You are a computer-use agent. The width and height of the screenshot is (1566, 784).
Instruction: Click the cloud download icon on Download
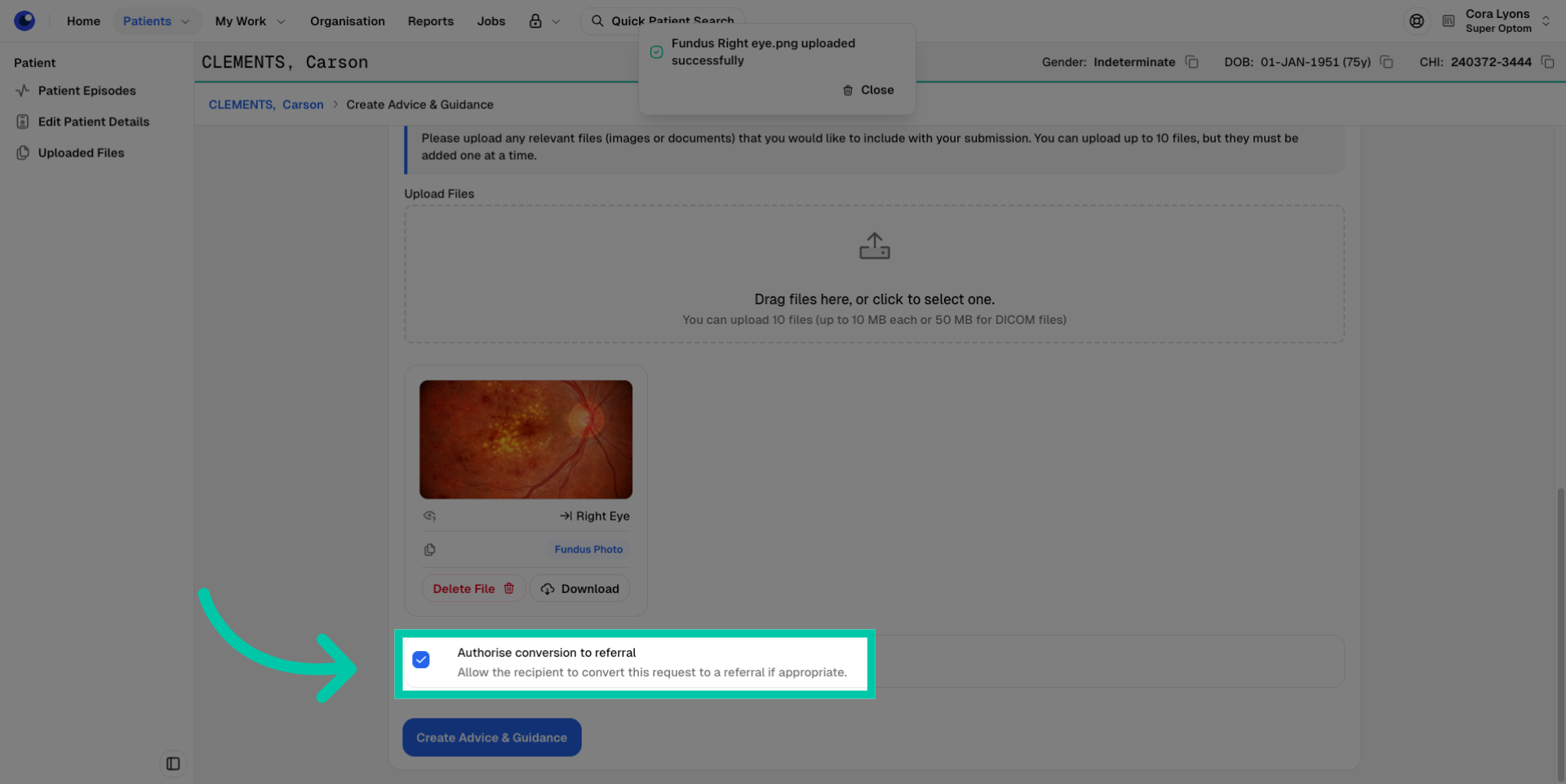547,588
